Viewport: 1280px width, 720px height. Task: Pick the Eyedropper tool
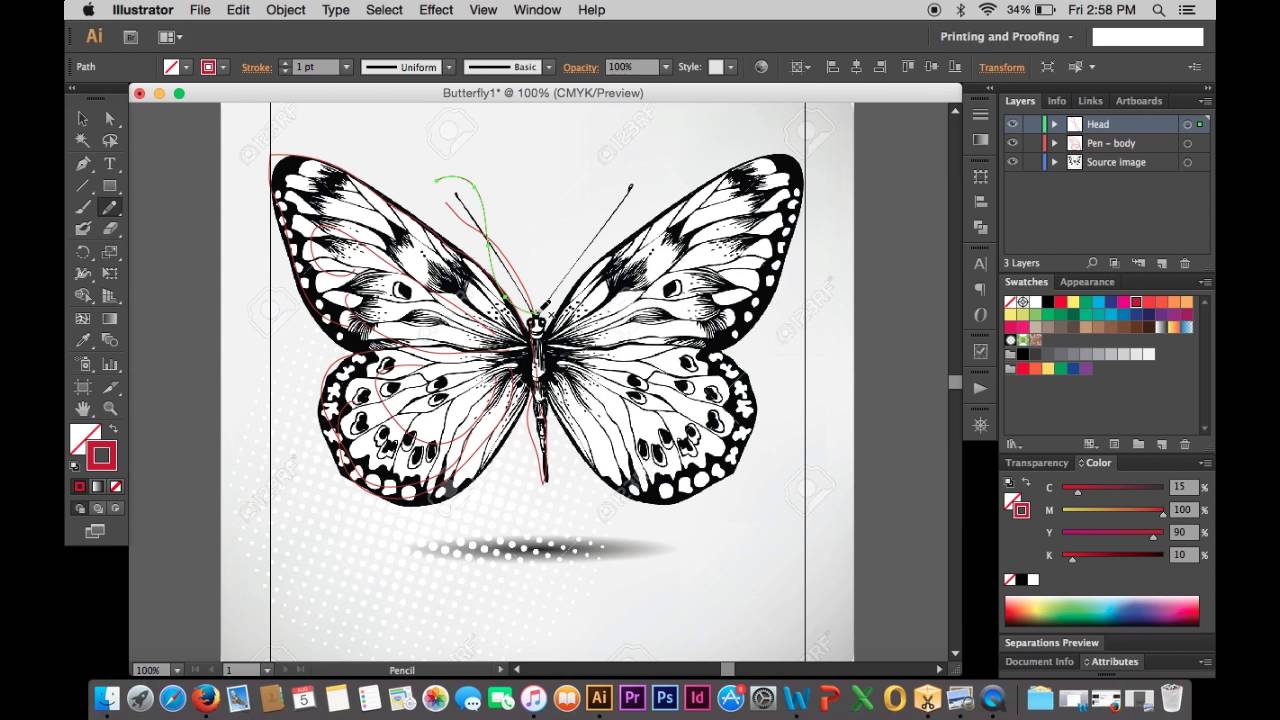(x=84, y=340)
